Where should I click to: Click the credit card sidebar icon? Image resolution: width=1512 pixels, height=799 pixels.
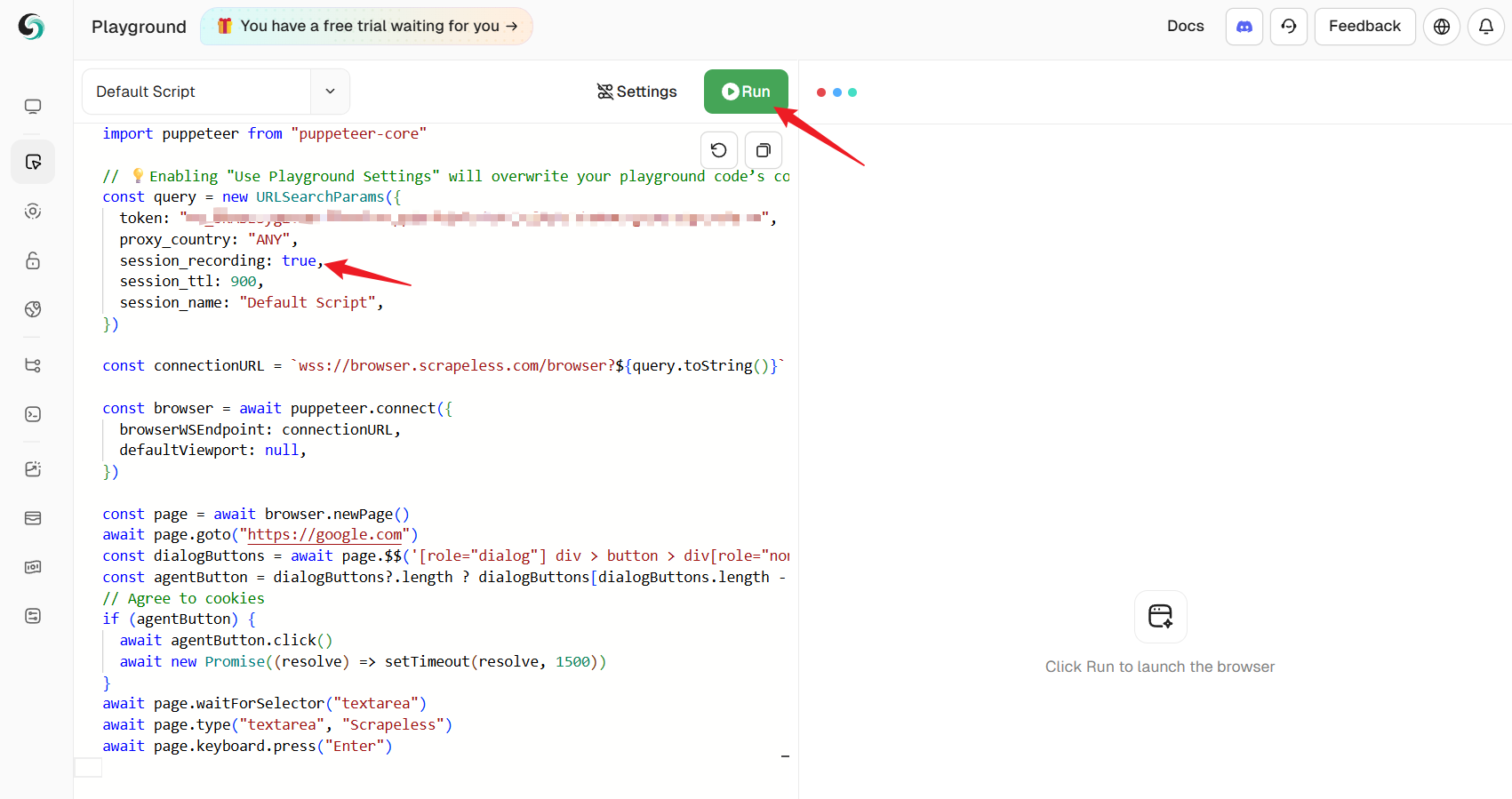[x=33, y=518]
